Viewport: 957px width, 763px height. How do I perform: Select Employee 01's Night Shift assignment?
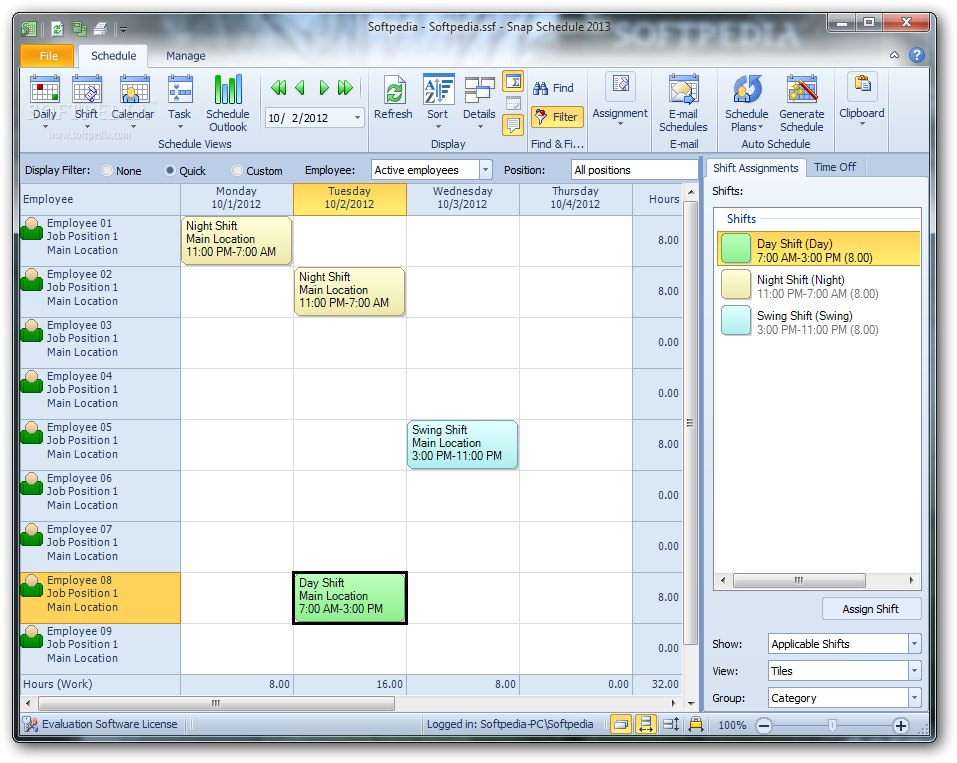click(237, 240)
